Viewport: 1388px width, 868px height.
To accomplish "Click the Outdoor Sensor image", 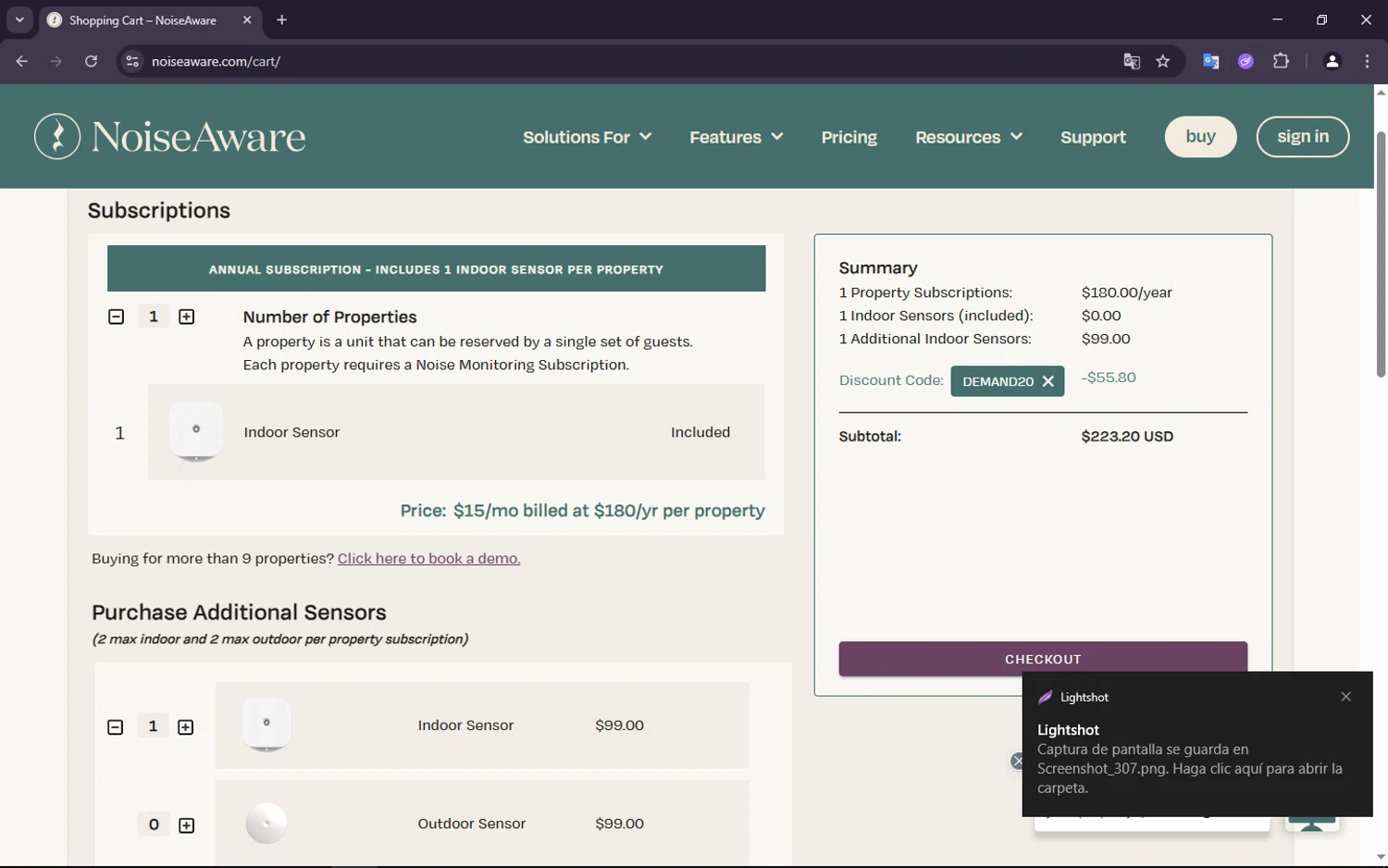I will click(x=266, y=823).
